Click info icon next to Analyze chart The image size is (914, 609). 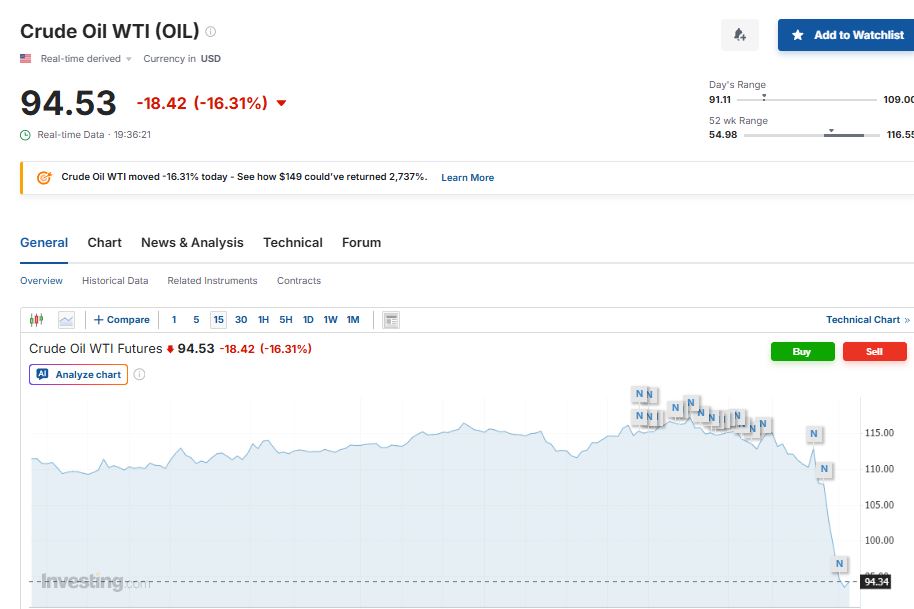point(139,375)
